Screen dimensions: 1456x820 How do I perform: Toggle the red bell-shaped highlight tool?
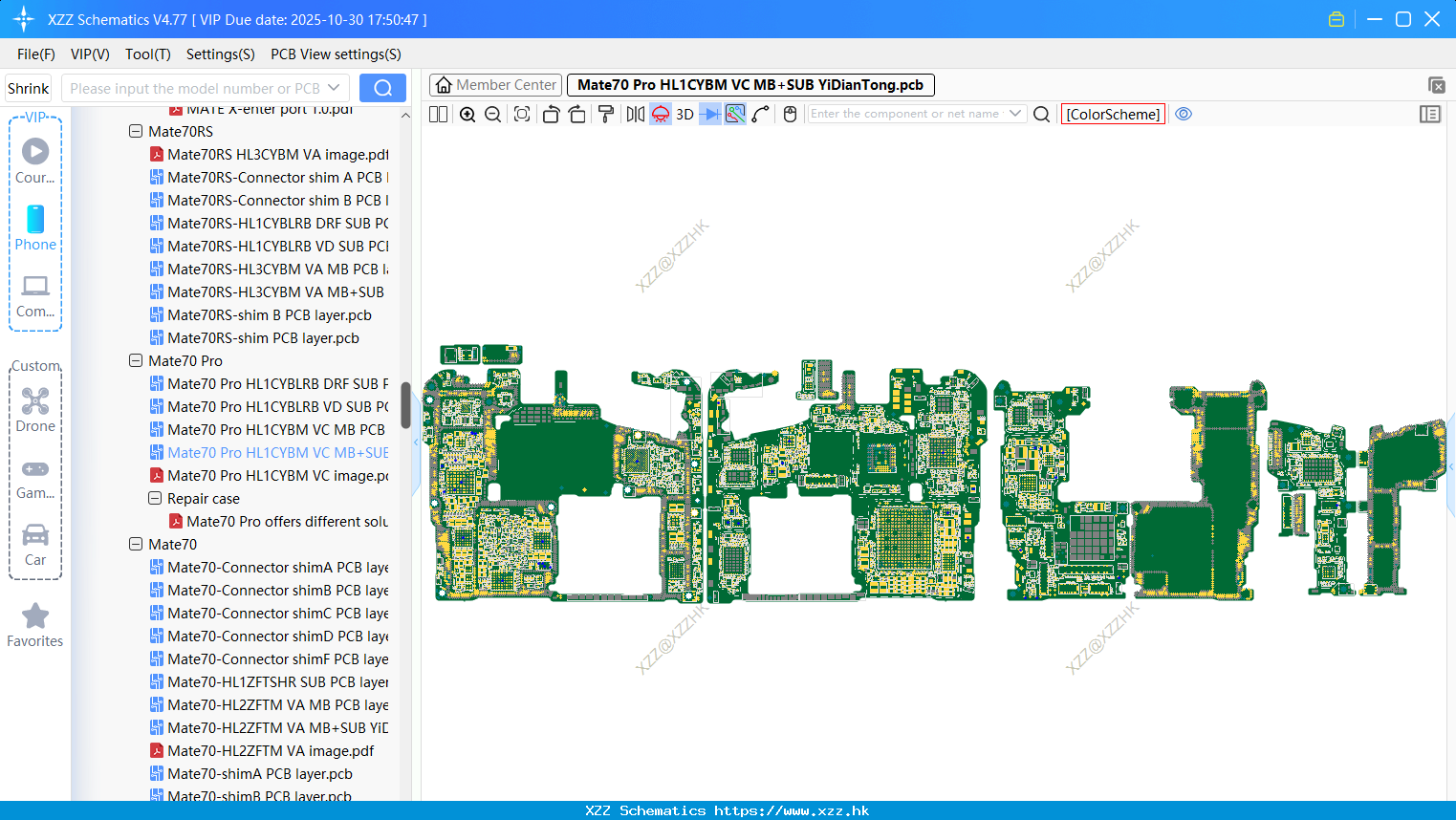661,114
